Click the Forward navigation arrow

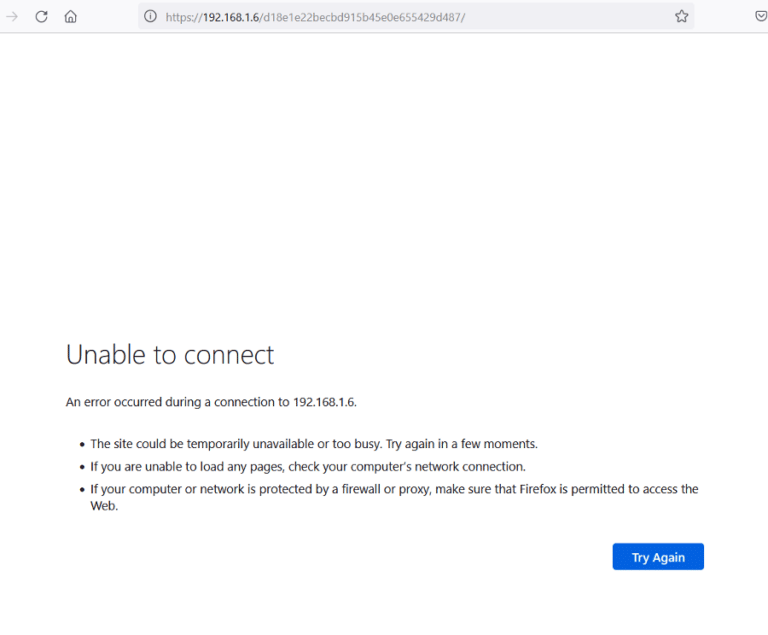point(12,16)
